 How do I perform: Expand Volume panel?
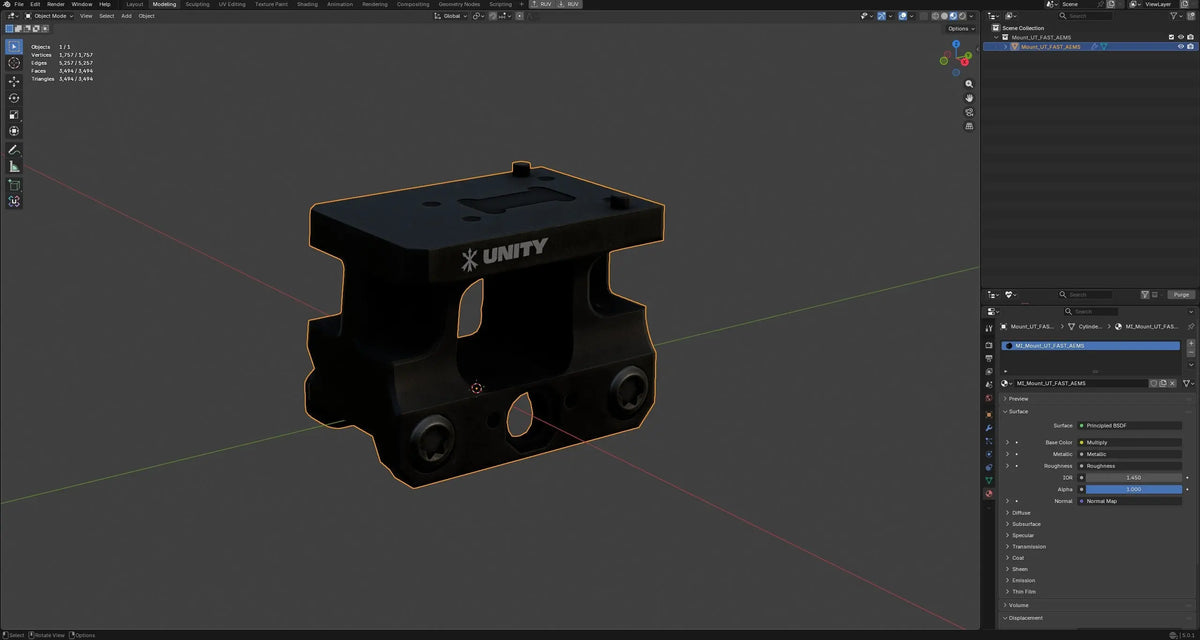[x=1016, y=605]
